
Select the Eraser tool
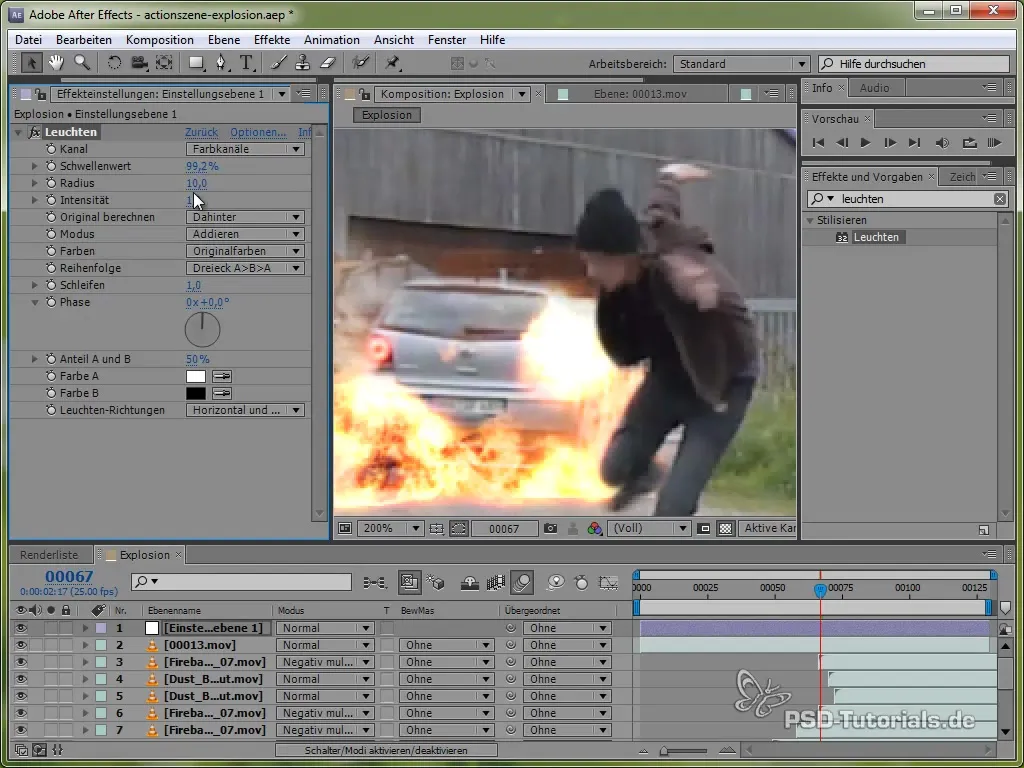point(327,63)
